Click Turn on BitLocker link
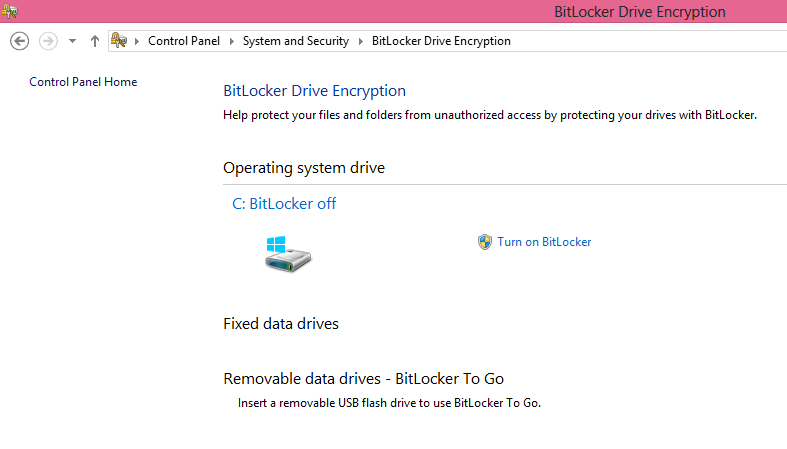This screenshot has width=787, height=449. (x=544, y=242)
